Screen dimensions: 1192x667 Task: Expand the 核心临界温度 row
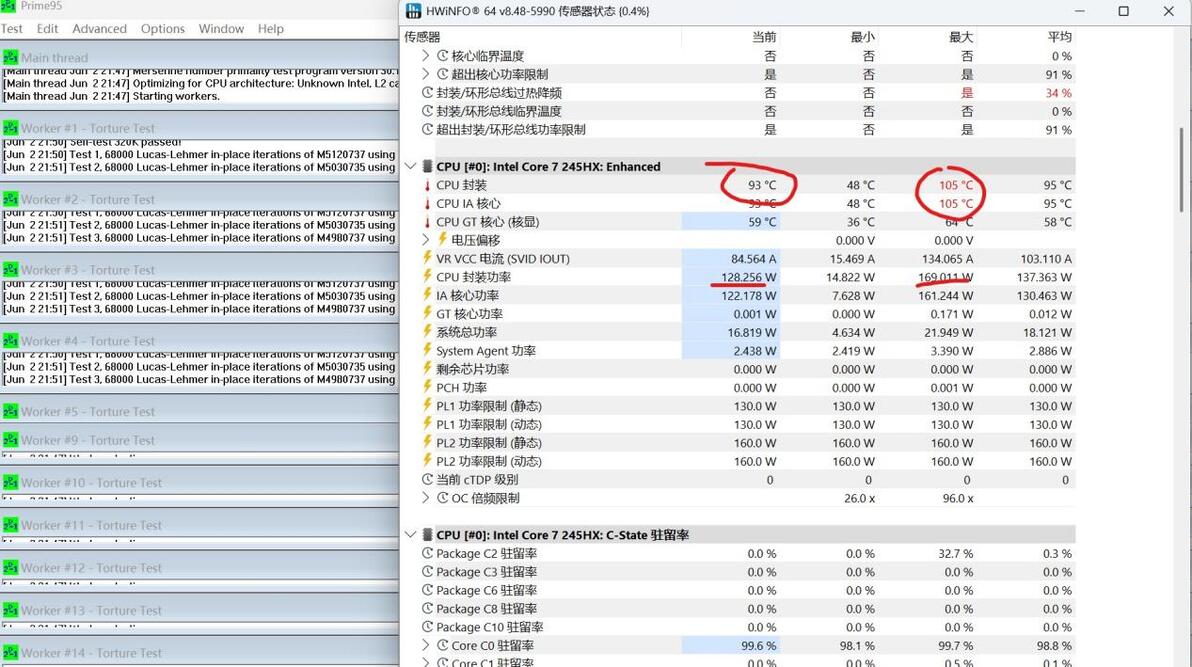[426, 56]
